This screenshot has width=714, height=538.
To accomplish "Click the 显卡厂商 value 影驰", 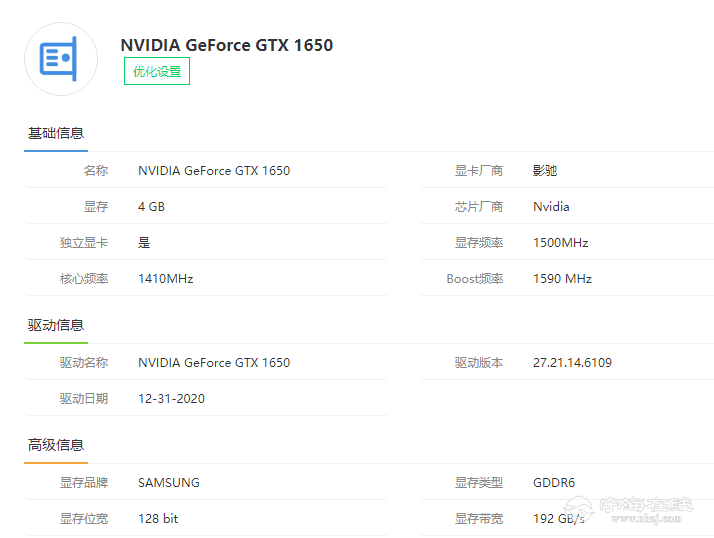I will tap(545, 171).
